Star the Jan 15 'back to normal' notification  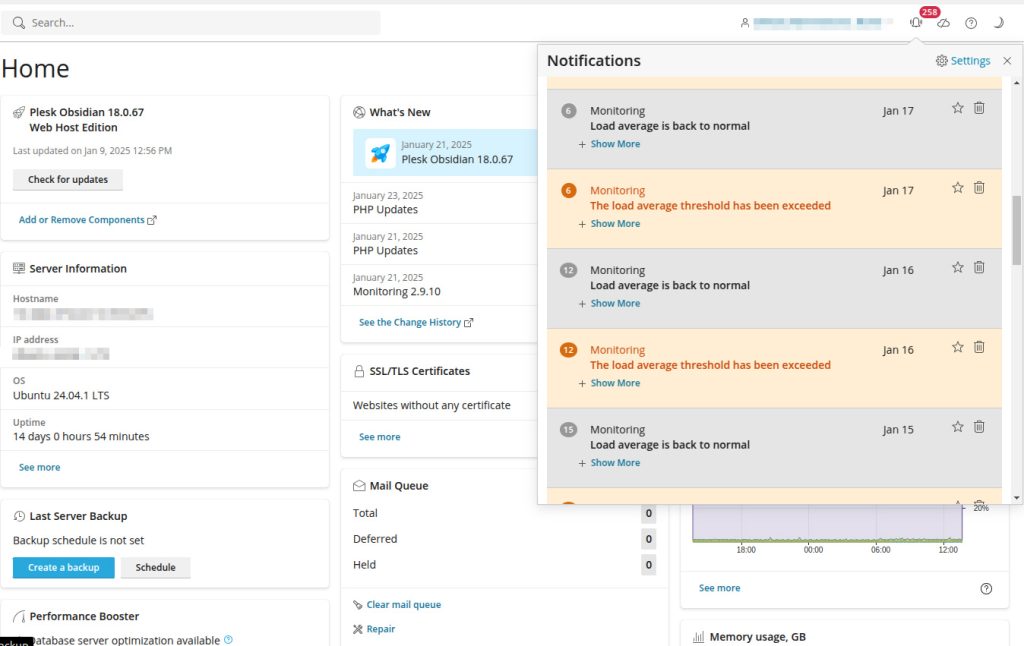pyautogui.click(x=957, y=427)
